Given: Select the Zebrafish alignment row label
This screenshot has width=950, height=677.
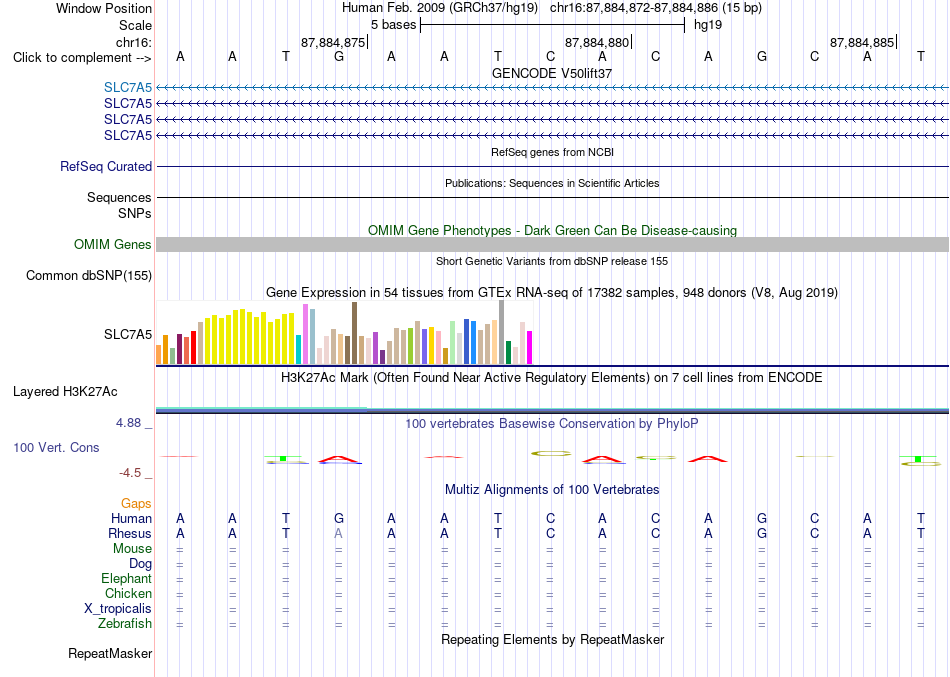Looking at the screenshot, I should pyautogui.click(x=125, y=623).
